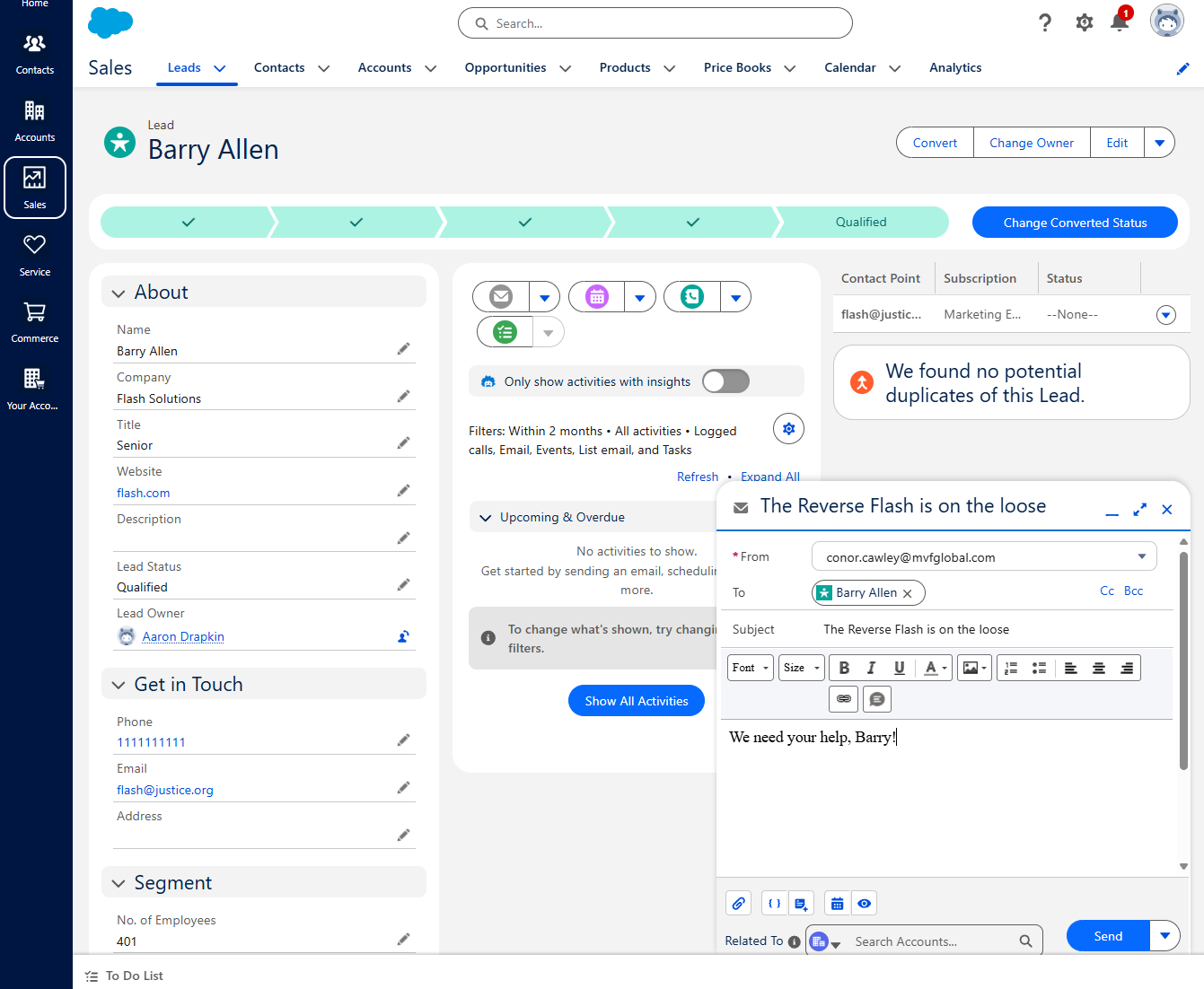Select the Service item in the left sidebar

click(x=34, y=254)
